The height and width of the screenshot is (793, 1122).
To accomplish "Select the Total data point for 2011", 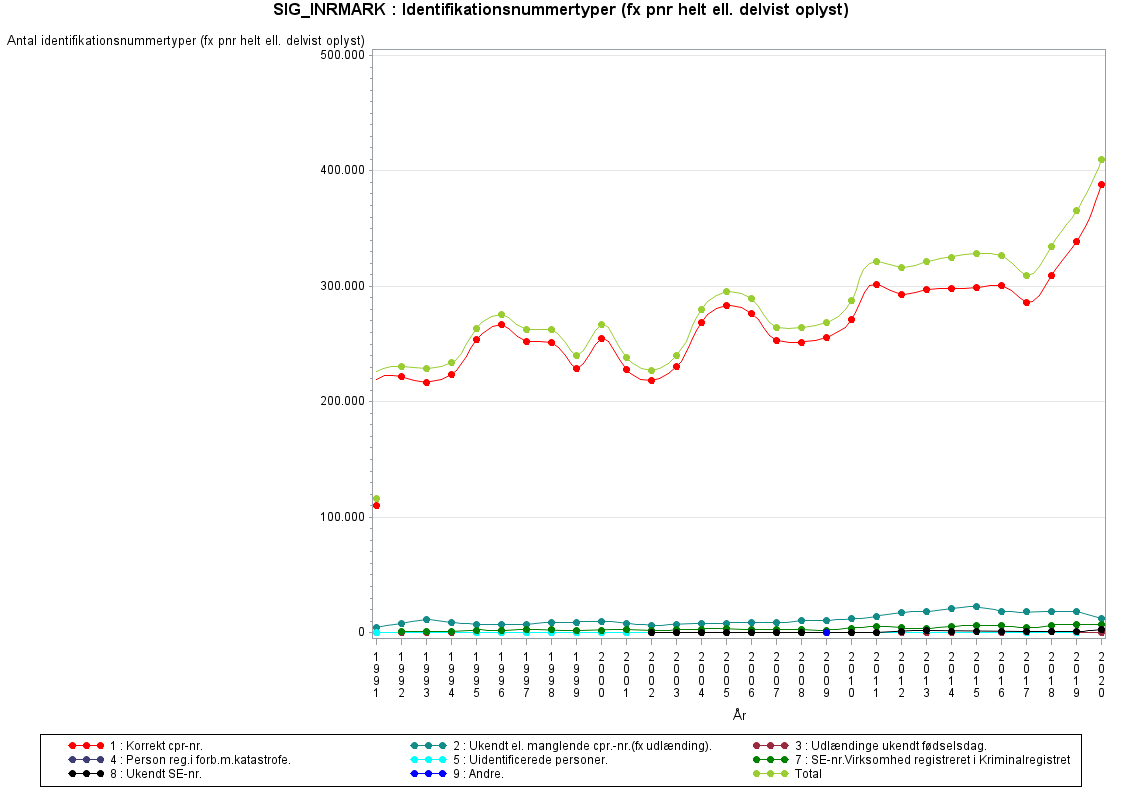I will click(x=876, y=262).
